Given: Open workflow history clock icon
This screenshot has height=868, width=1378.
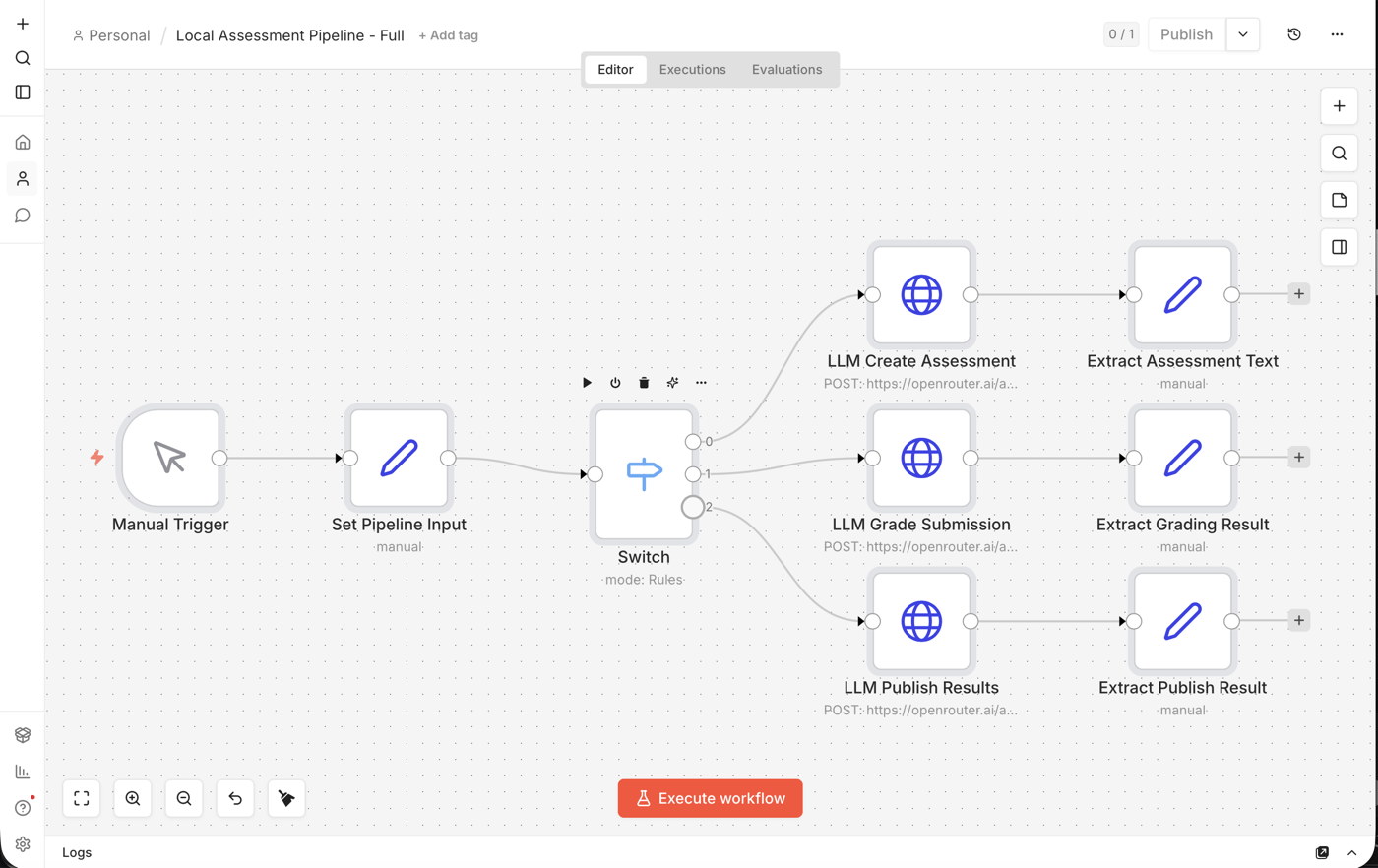Looking at the screenshot, I should pos(1294,34).
